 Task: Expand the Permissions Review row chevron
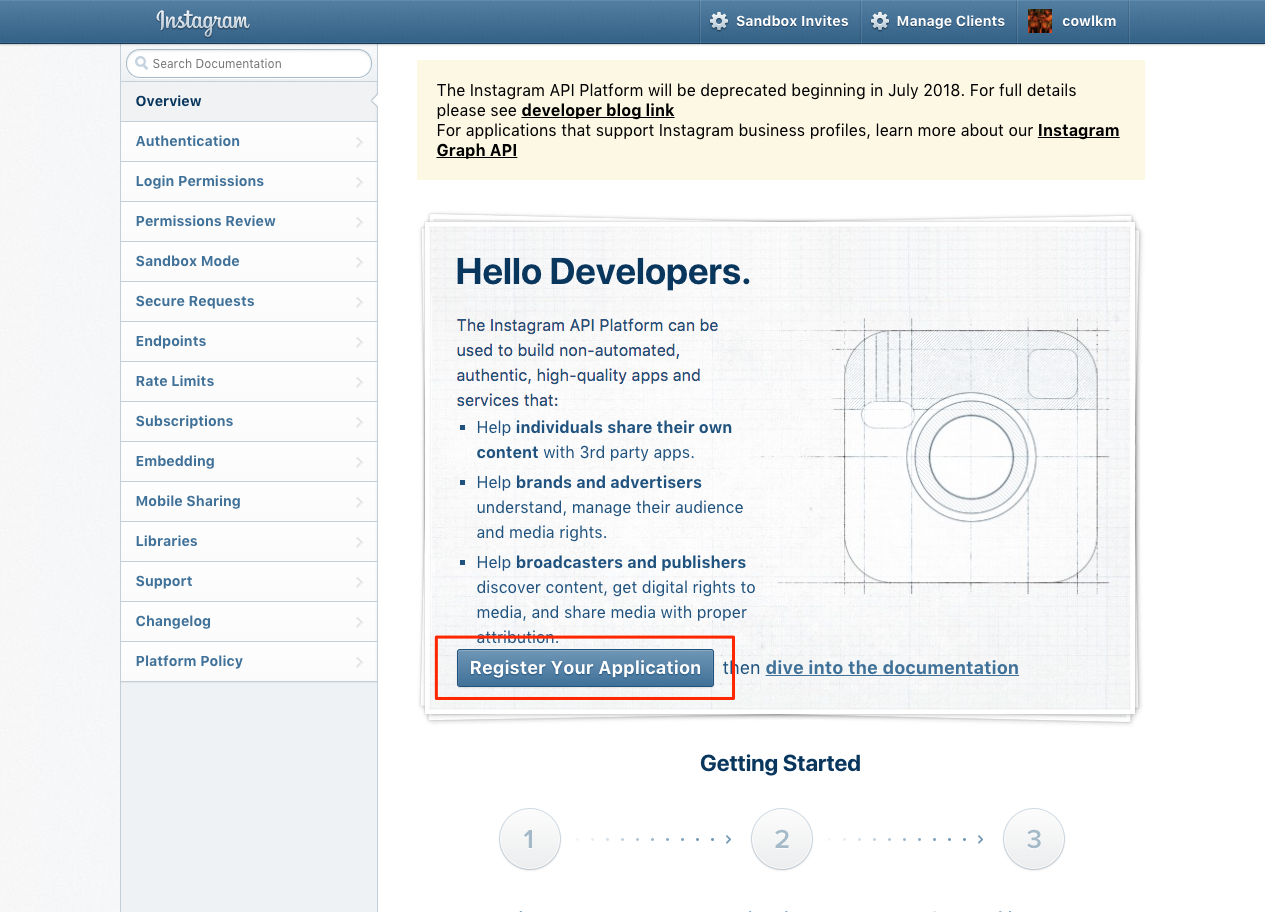[x=359, y=222]
